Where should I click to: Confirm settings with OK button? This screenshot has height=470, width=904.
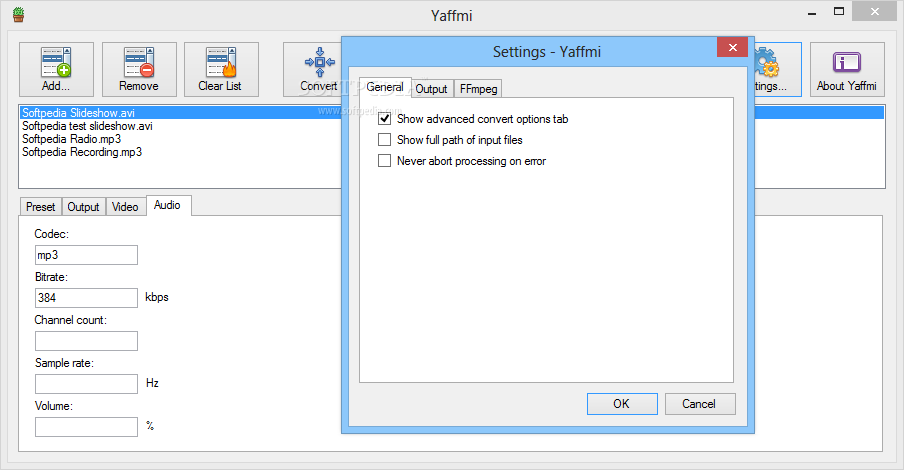coord(622,404)
